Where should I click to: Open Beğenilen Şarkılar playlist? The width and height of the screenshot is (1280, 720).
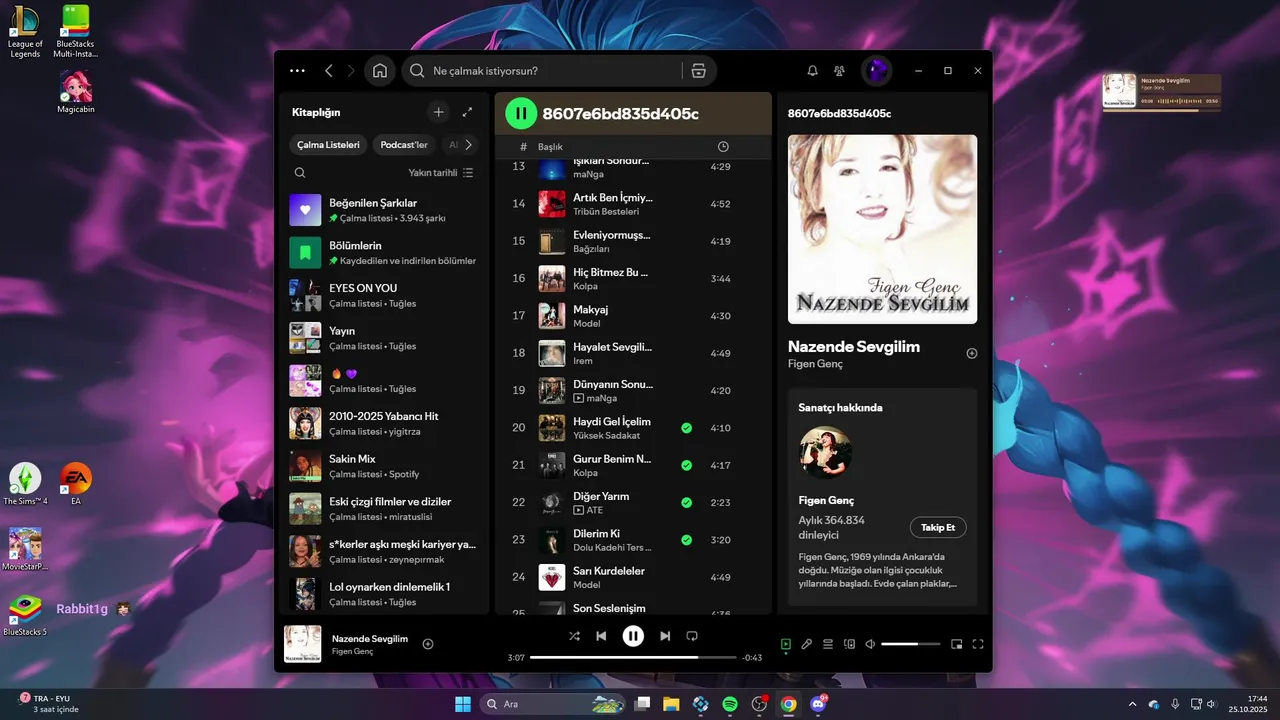[383, 210]
